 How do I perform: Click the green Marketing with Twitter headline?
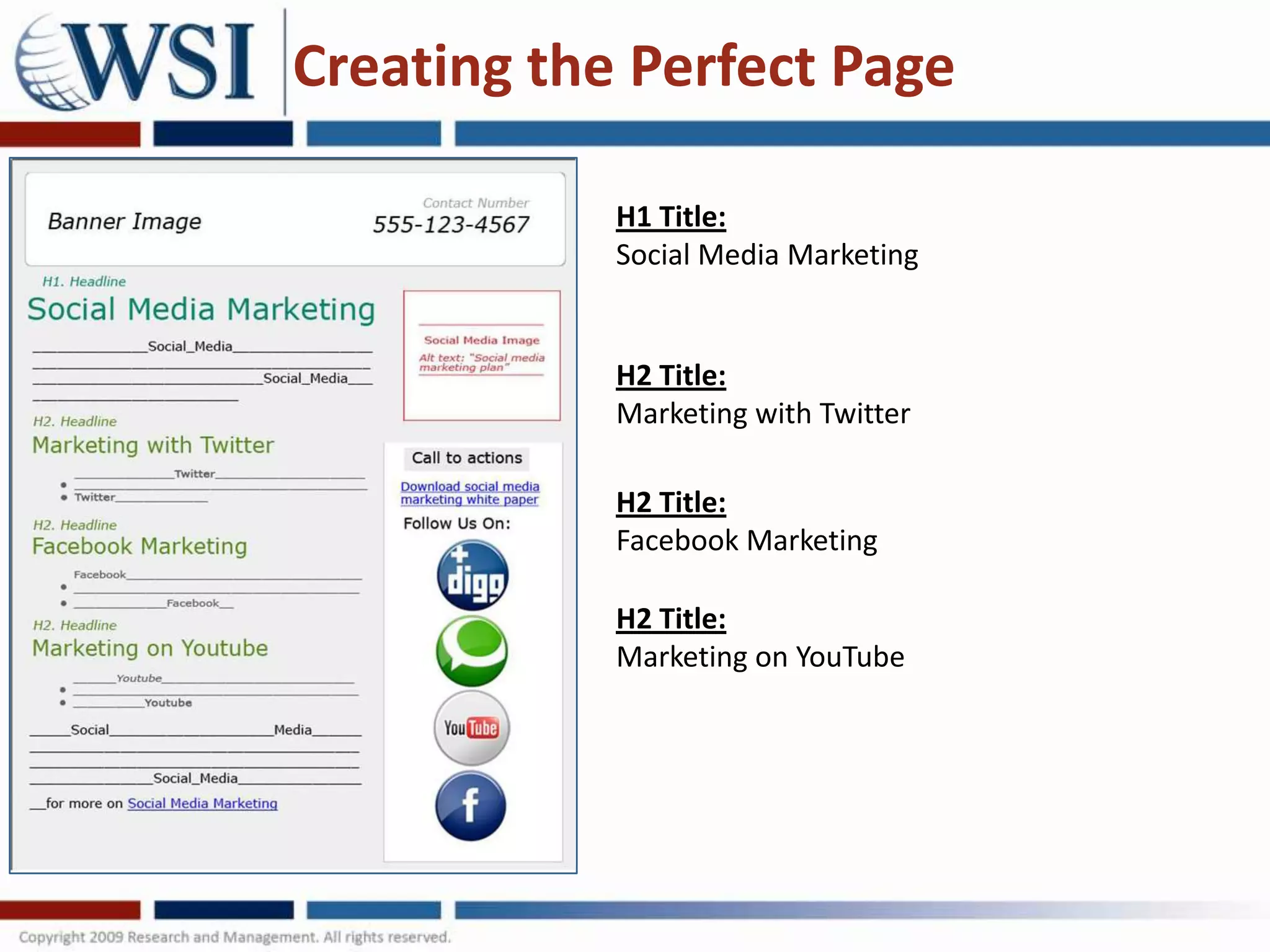pyautogui.click(x=153, y=446)
